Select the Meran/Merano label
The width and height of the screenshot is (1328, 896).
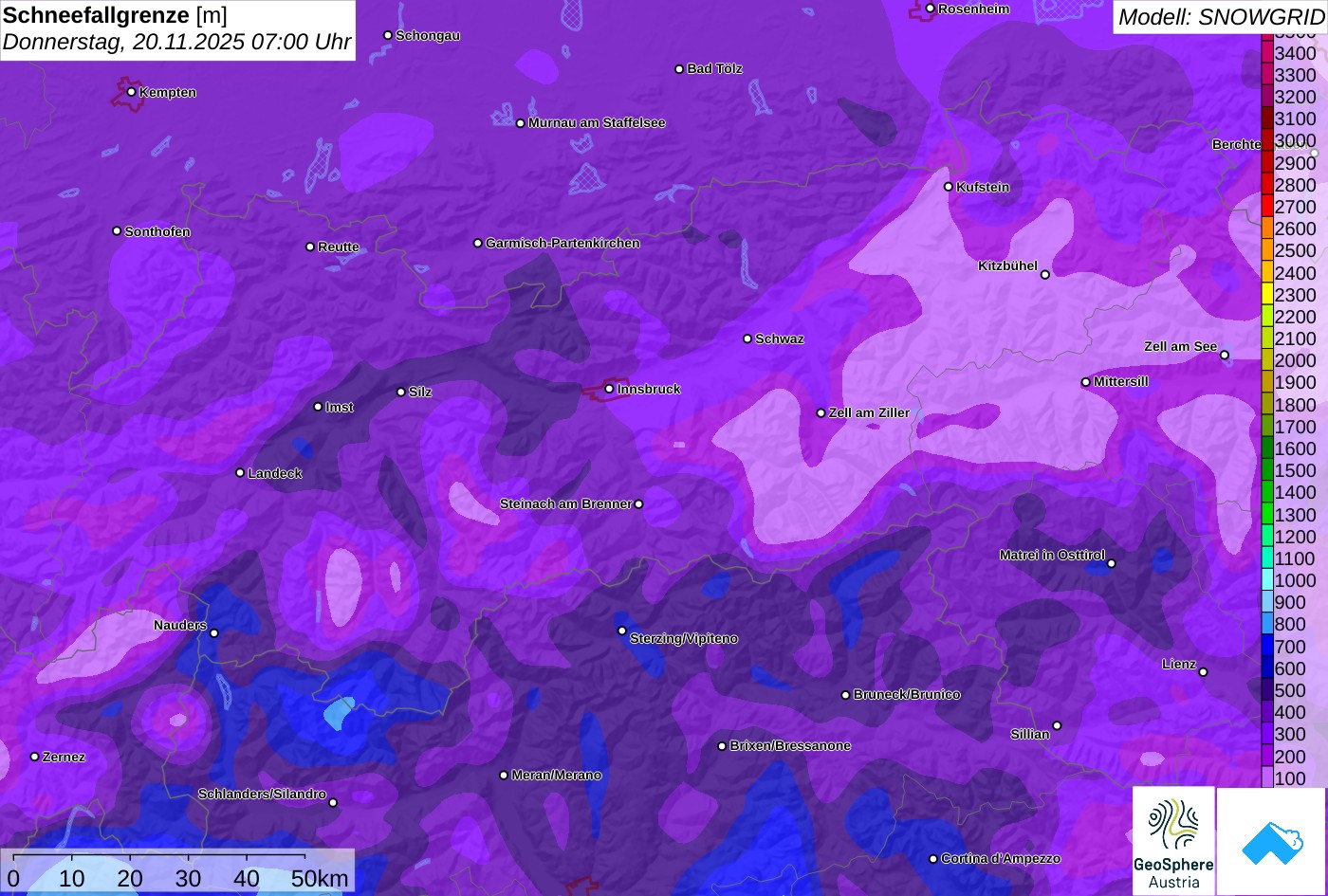pos(557,775)
